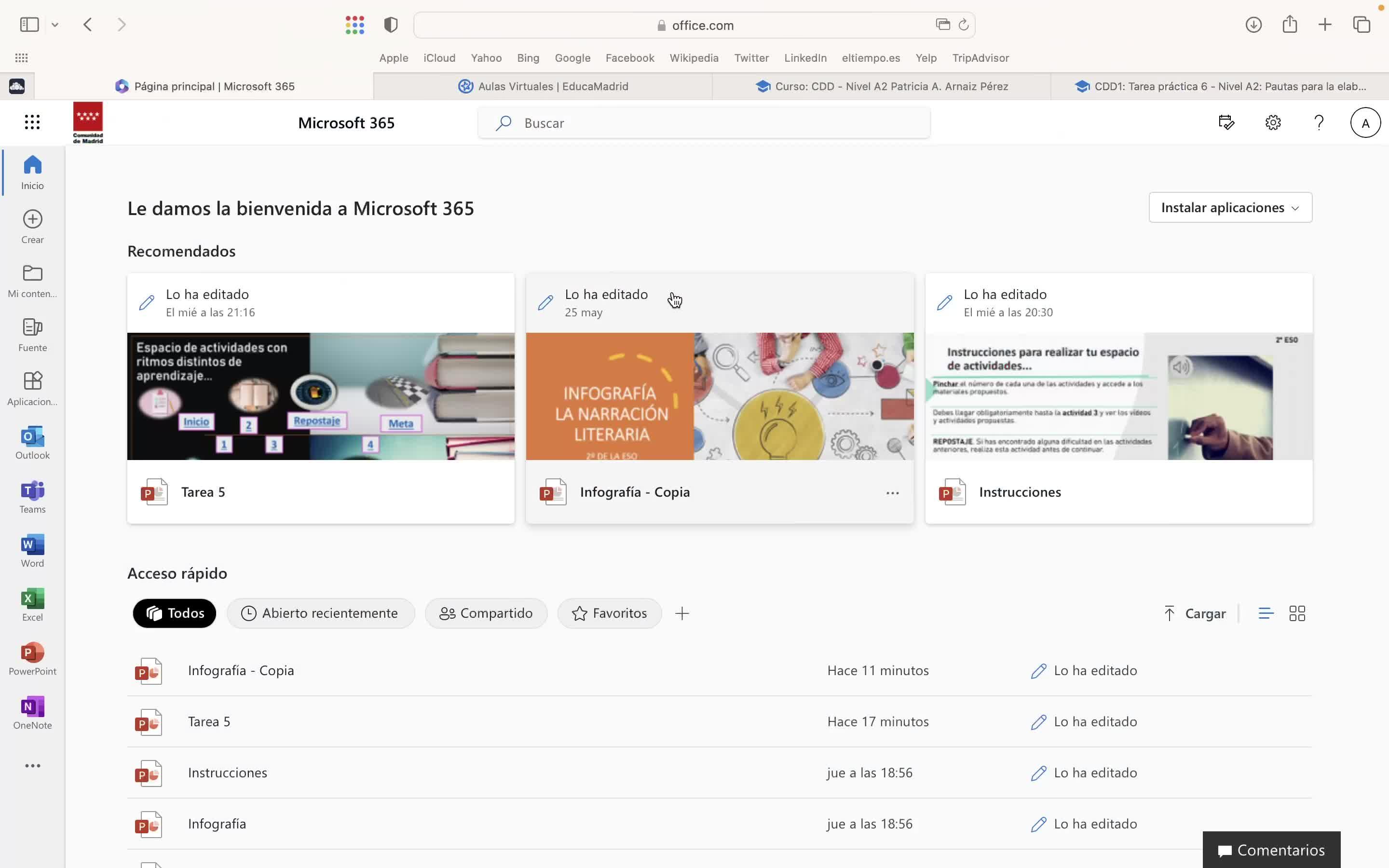Open PowerPoint from the left sidebar
The image size is (1389, 868).
point(32,658)
